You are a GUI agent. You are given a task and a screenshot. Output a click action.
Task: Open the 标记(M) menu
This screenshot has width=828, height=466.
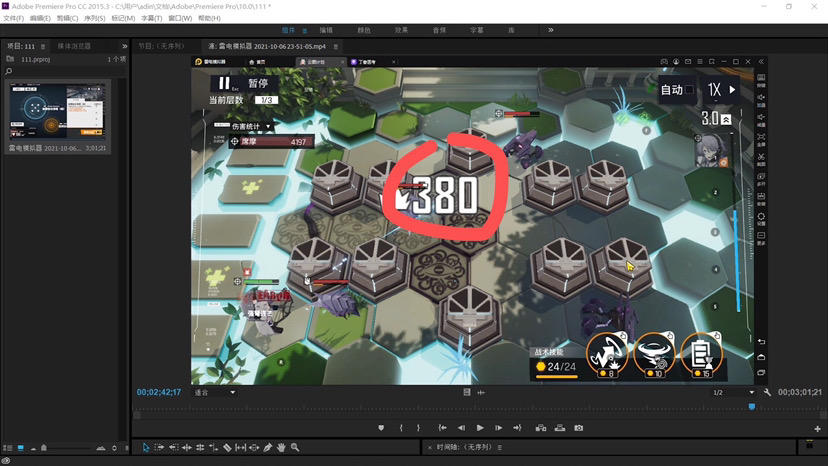point(123,18)
